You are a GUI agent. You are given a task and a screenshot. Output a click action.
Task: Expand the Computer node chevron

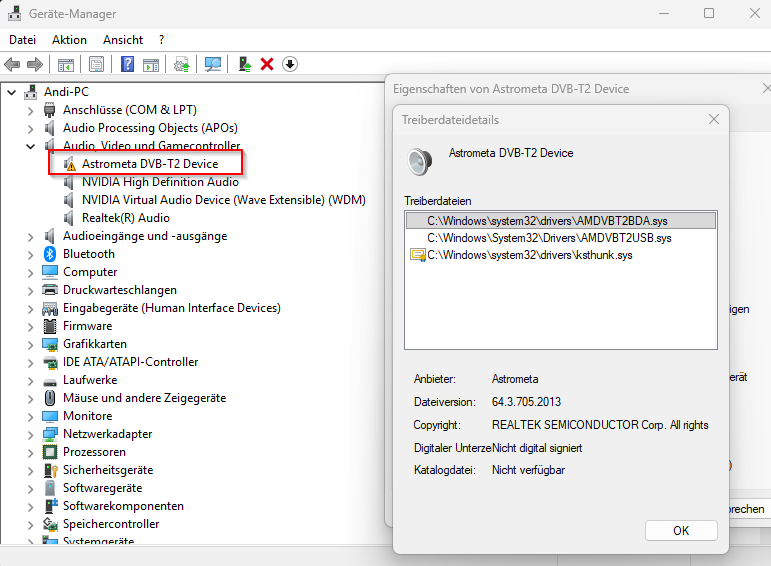pyautogui.click(x=30, y=273)
